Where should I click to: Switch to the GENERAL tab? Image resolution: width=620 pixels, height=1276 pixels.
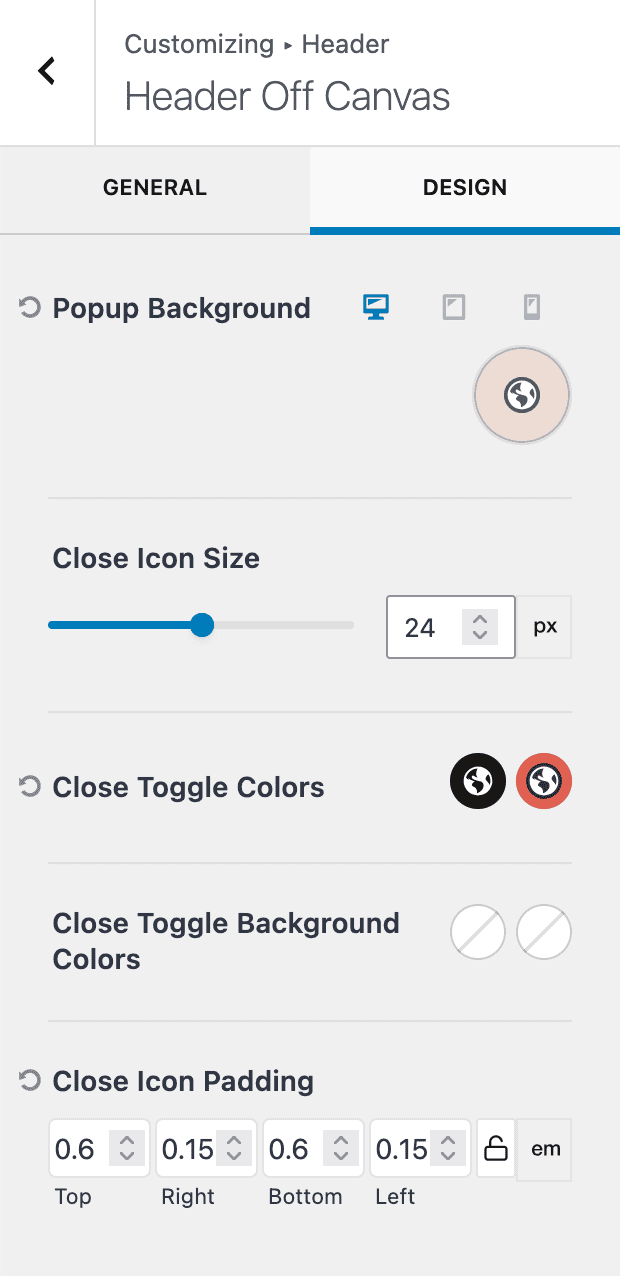pyautogui.click(x=154, y=187)
